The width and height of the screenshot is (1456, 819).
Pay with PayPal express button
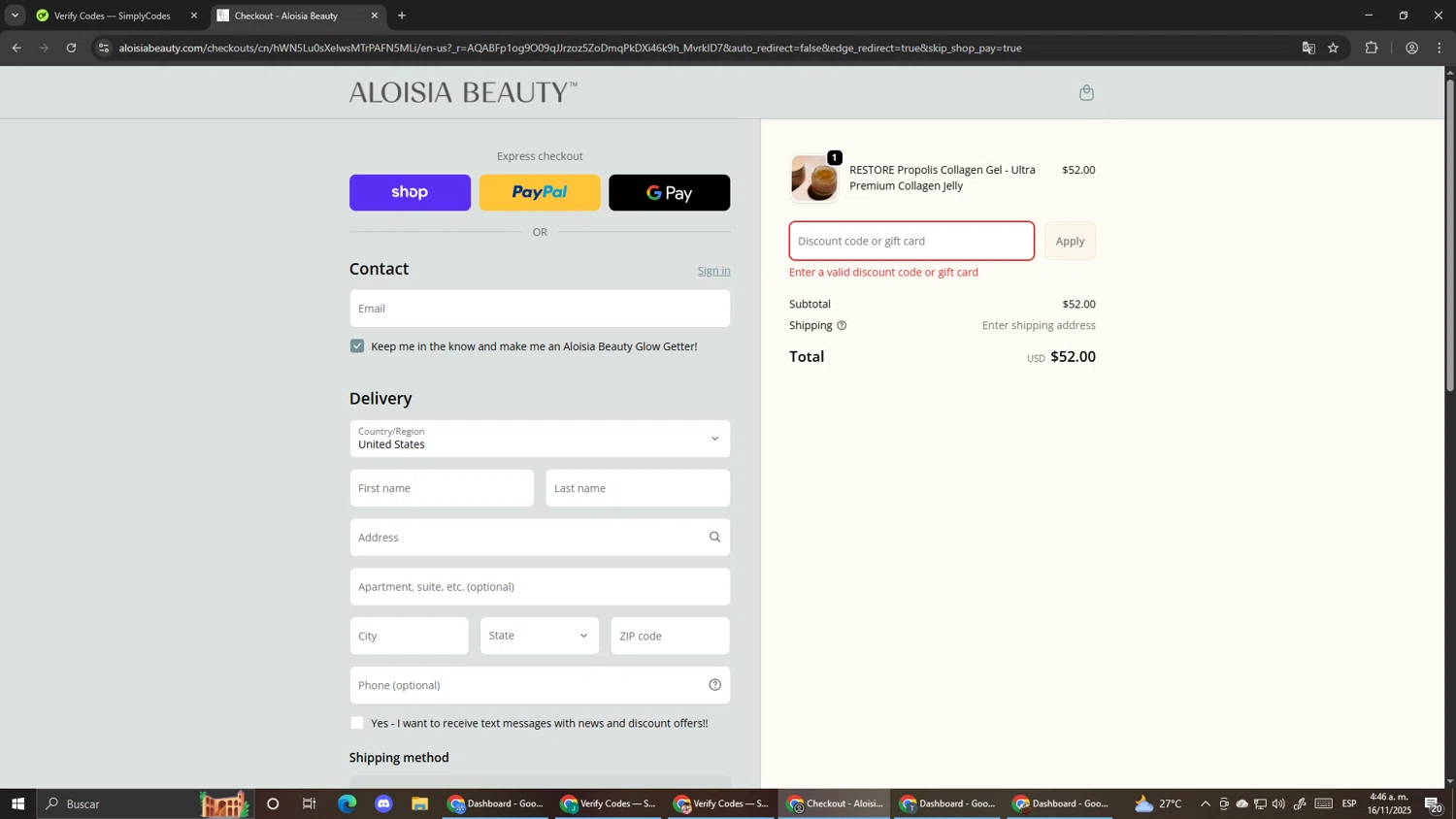point(540,192)
